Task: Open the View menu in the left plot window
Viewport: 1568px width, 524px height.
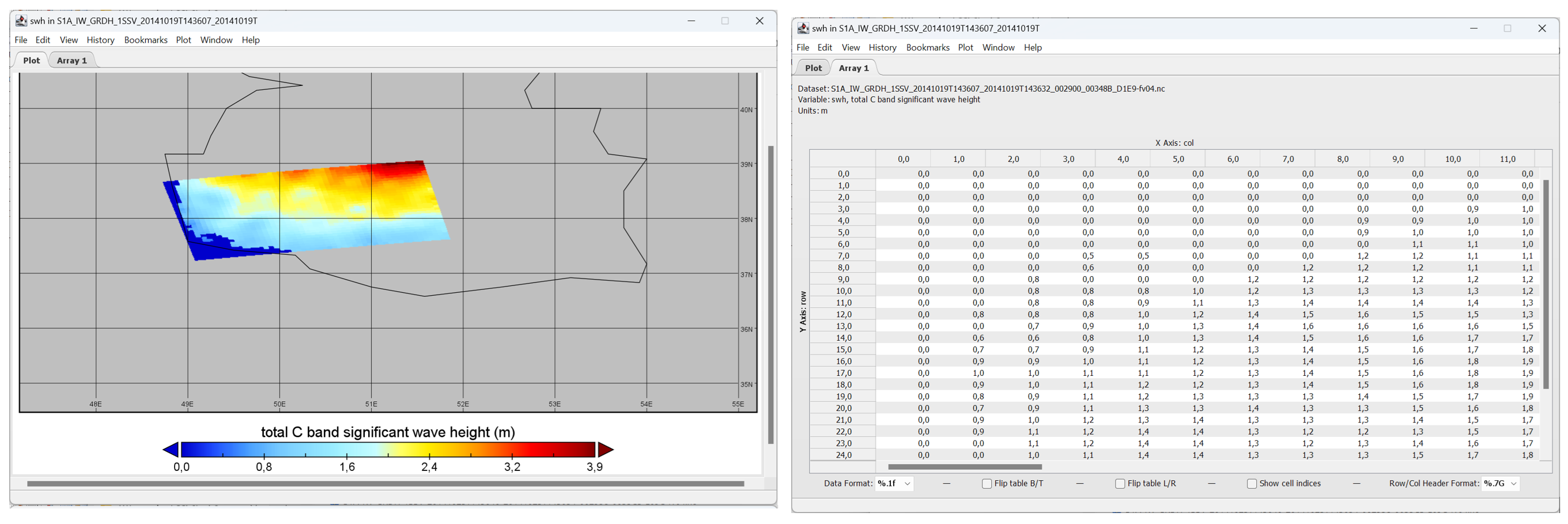Action: coord(69,40)
